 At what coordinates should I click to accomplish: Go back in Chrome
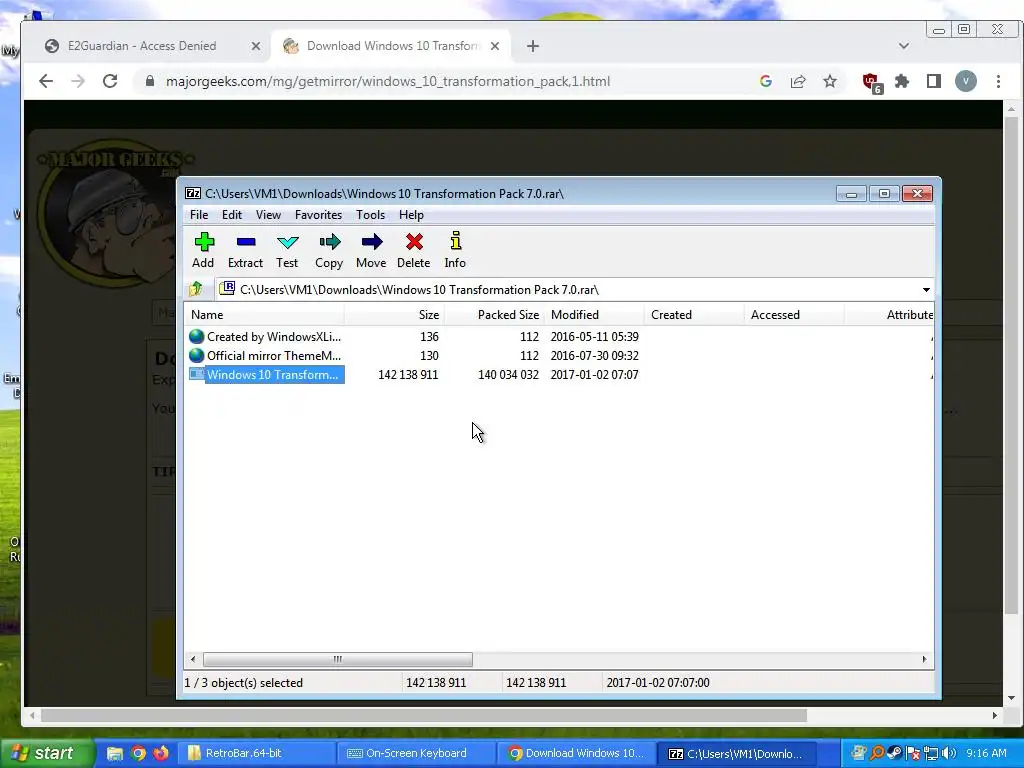coord(46,81)
